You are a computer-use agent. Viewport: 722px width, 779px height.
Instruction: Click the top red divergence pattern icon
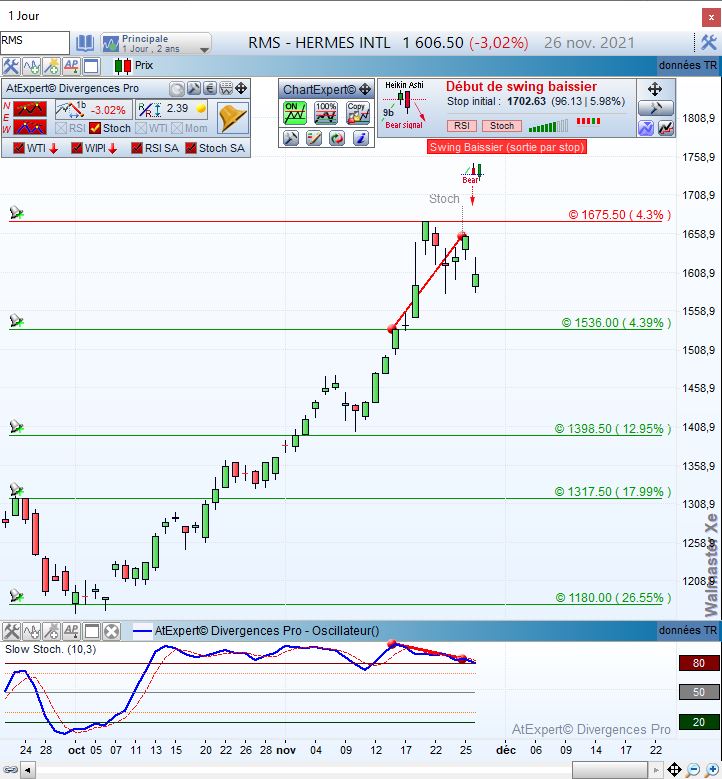click(x=30, y=109)
